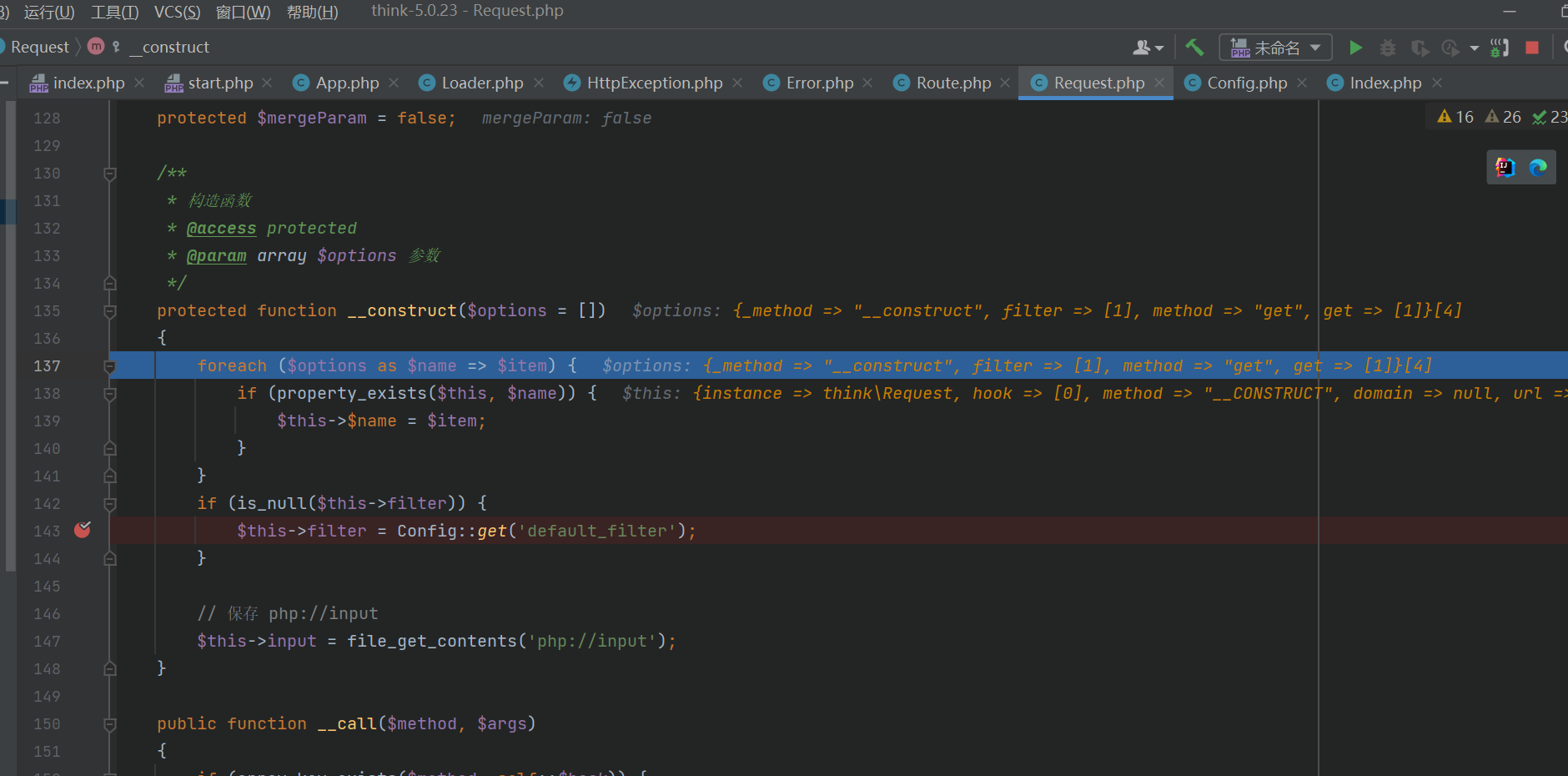
Task: Collapse the __call function at line 150
Action: [x=109, y=724]
